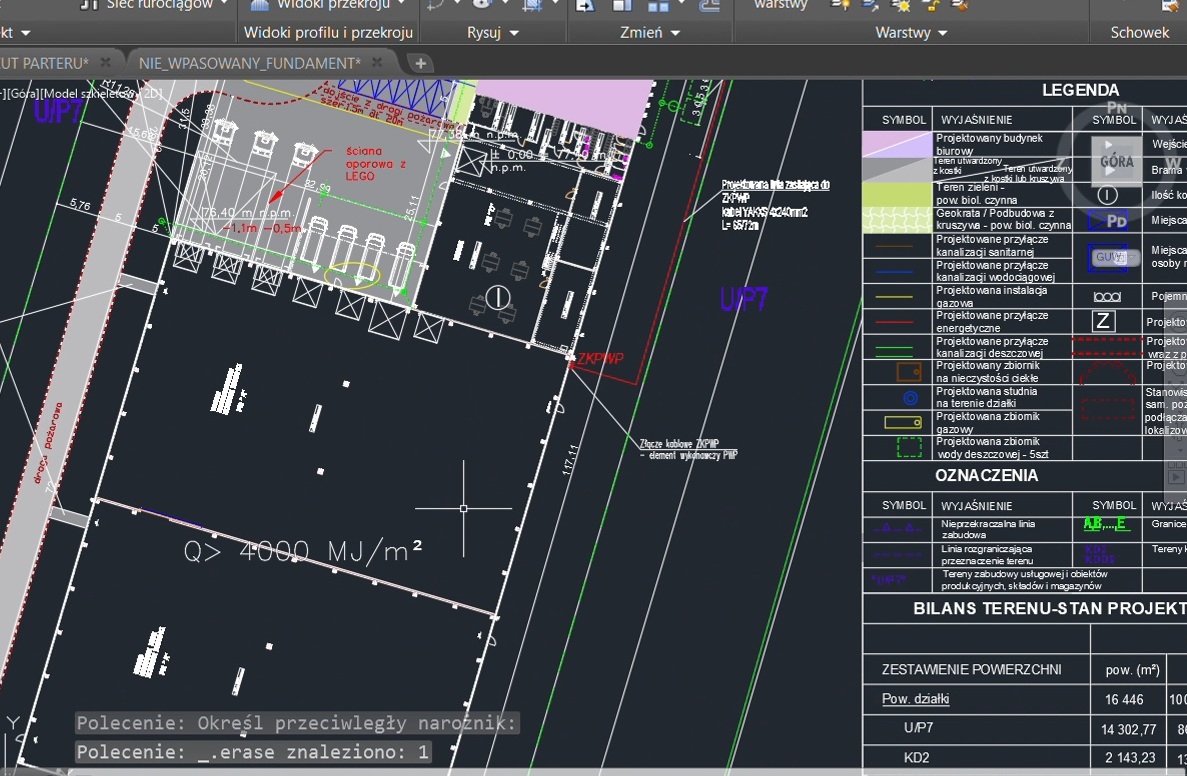Close the UT PARTERU tab
1187x776 pixels.
pos(105,63)
